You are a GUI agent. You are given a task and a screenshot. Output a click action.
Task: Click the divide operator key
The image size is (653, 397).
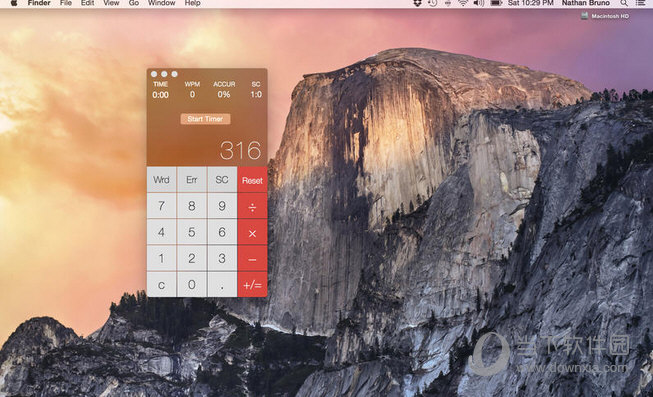click(x=252, y=206)
